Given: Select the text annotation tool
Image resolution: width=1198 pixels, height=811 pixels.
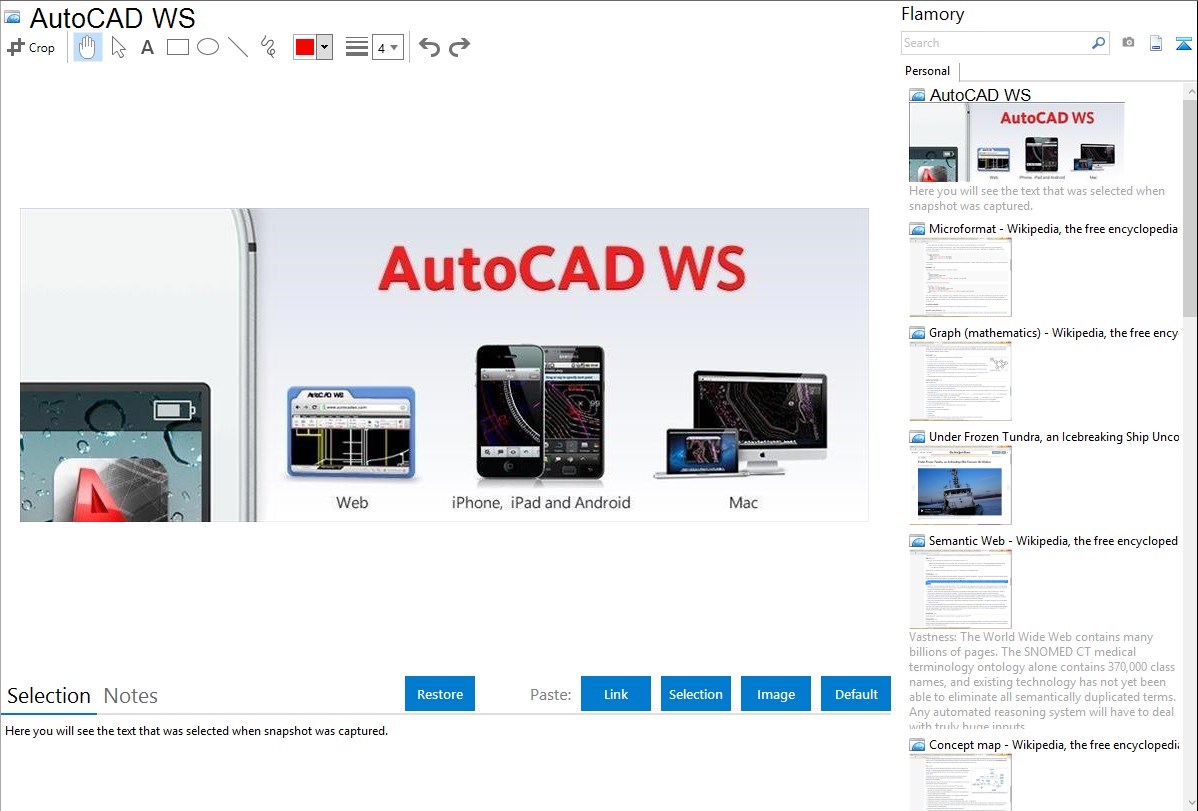Looking at the screenshot, I should click(x=147, y=47).
